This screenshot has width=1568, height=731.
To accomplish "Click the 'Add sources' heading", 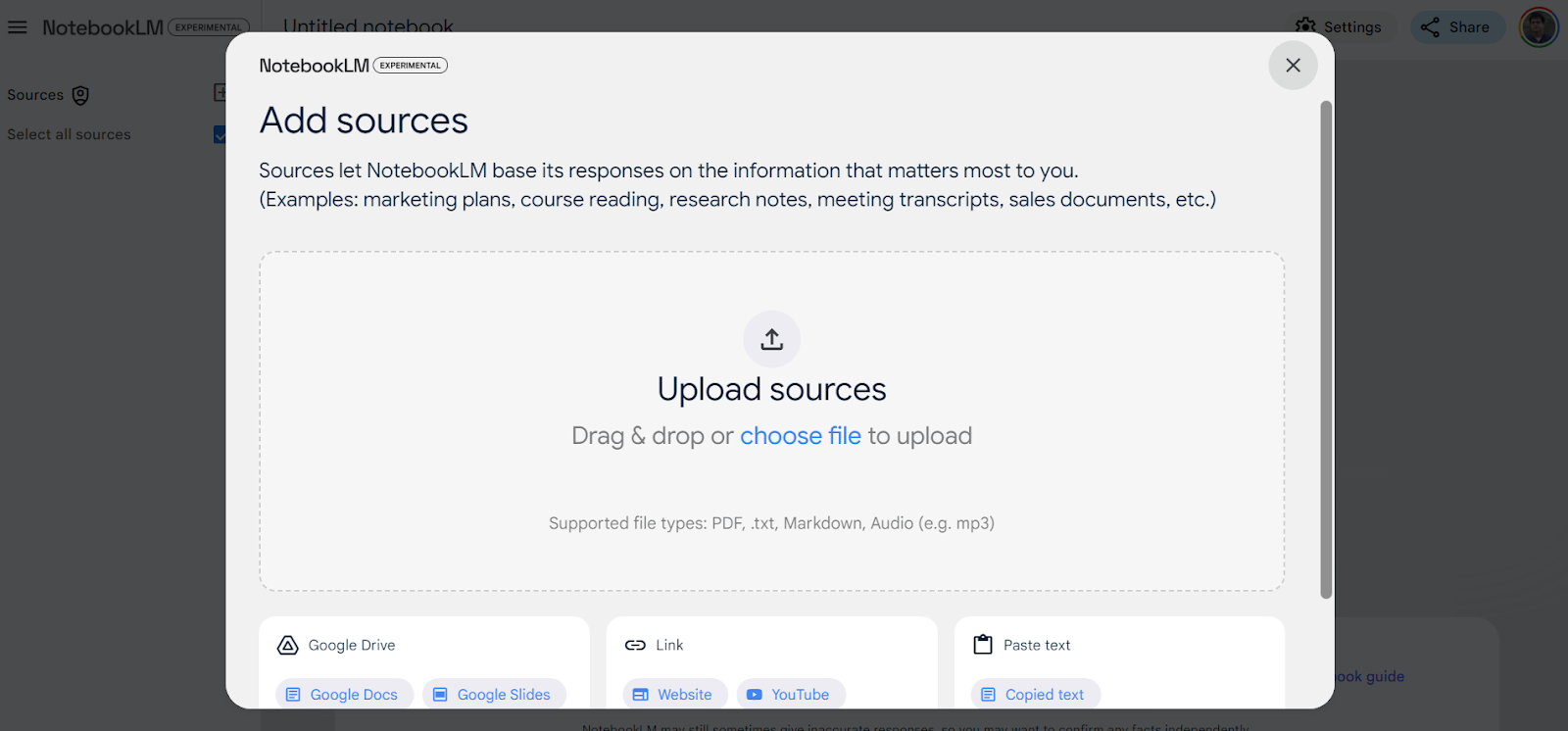I will click(364, 121).
